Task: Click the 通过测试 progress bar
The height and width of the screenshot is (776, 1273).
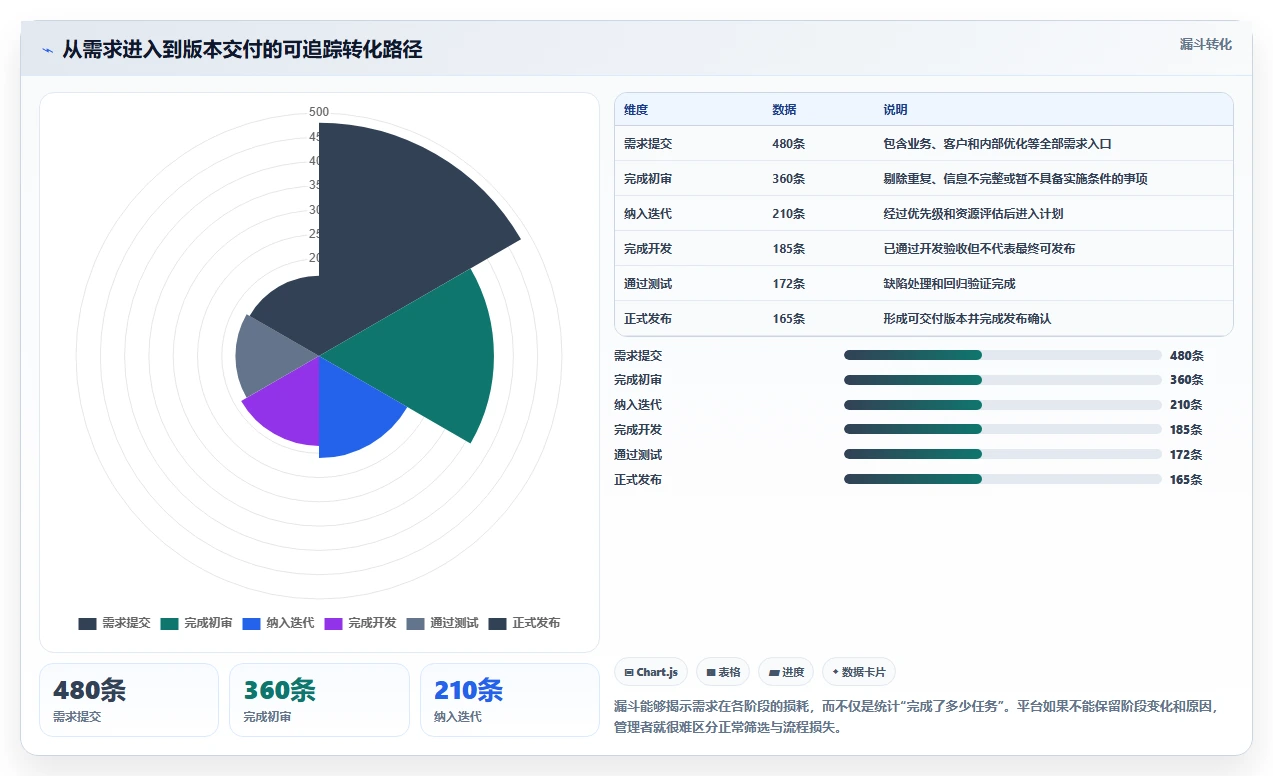Action: 1003,454
